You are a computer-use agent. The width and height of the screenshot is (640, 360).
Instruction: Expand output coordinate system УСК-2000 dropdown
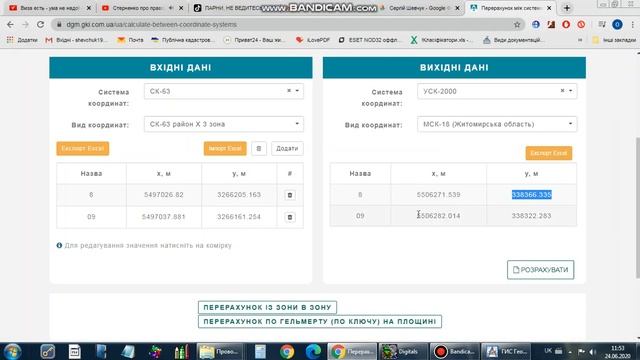point(571,91)
